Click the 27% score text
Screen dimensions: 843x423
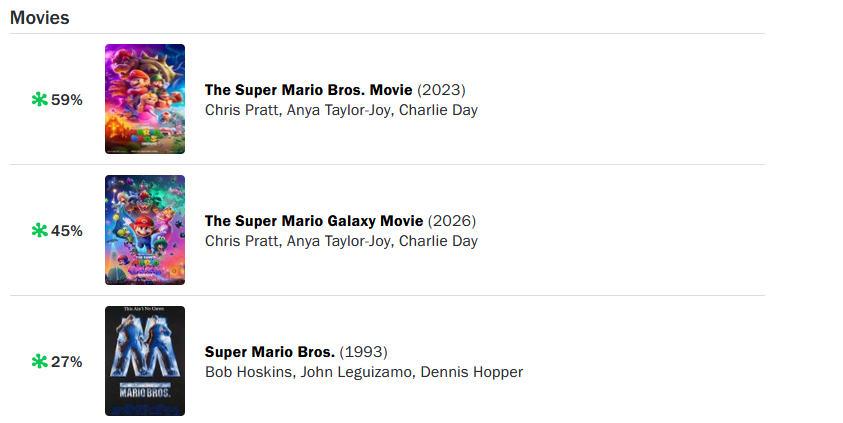point(67,362)
